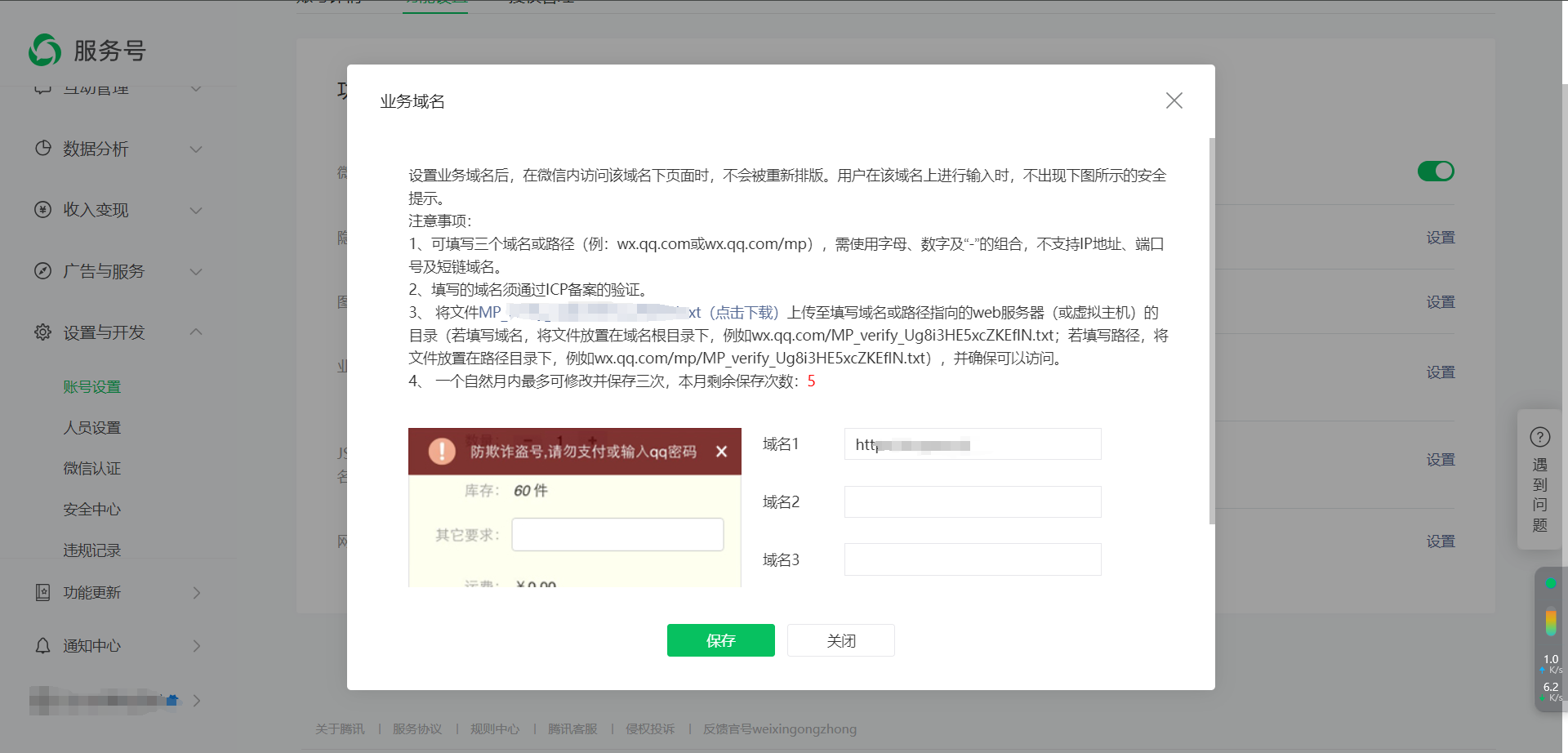Click the green 保存 button
Image resolution: width=1568 pixels, height=753 pixels.
click(x=720, y=640)
